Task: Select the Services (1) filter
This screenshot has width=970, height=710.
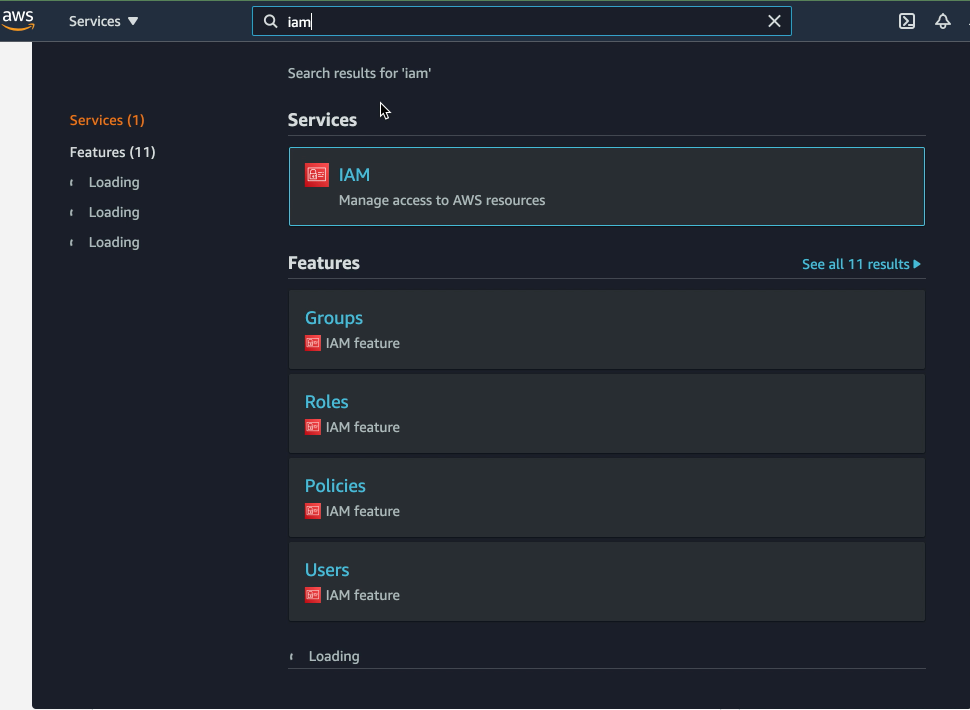Action: pyautogui.click(x=107, y=120)
